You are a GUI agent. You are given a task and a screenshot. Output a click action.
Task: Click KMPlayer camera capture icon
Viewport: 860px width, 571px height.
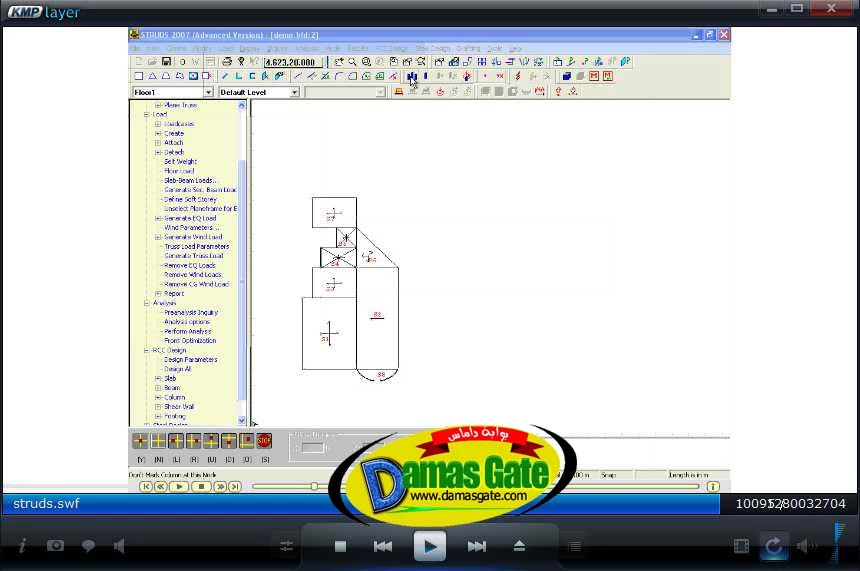[x=55, y=546]
